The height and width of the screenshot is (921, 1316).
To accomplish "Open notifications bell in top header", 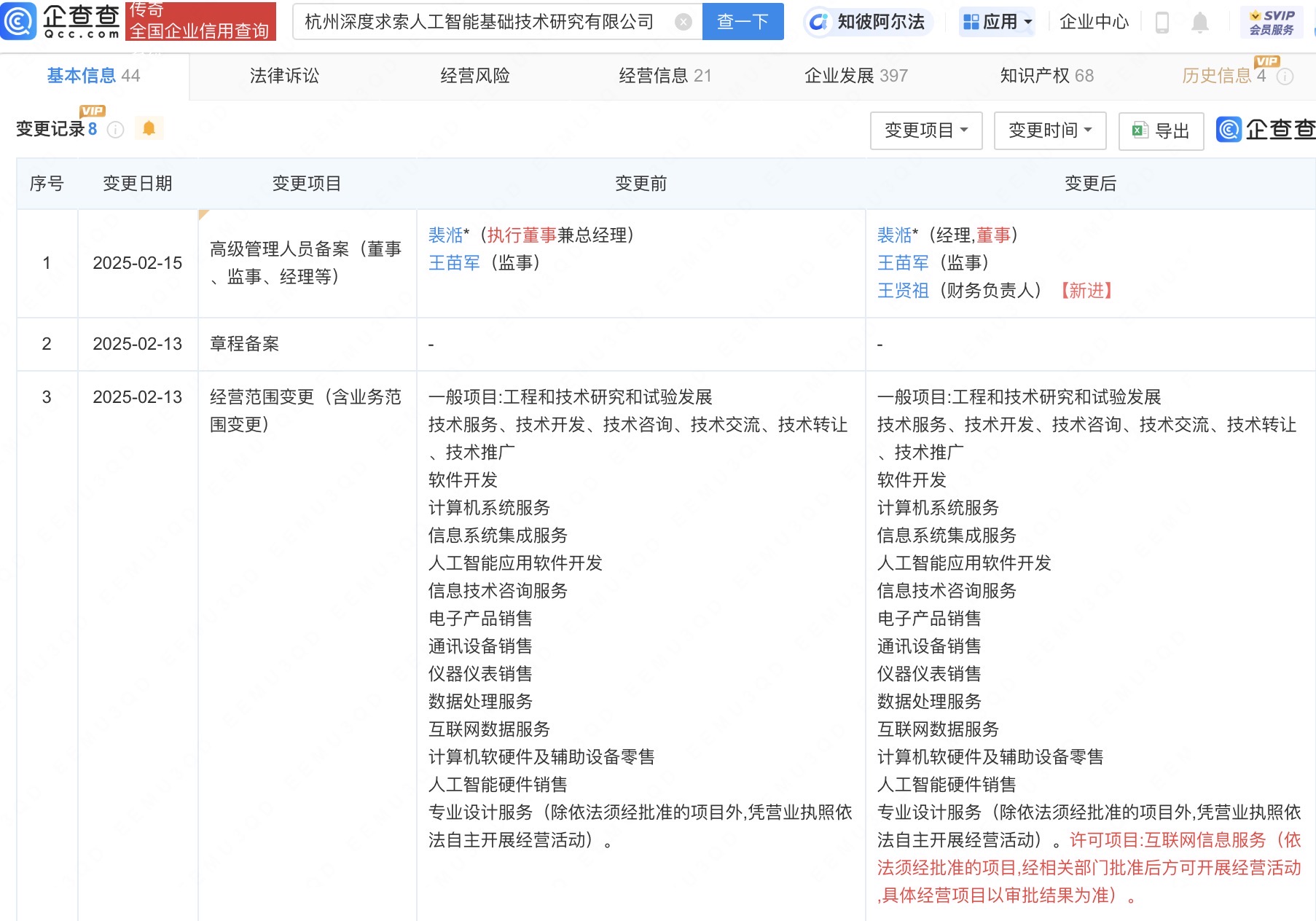I will click(1199, 23).
